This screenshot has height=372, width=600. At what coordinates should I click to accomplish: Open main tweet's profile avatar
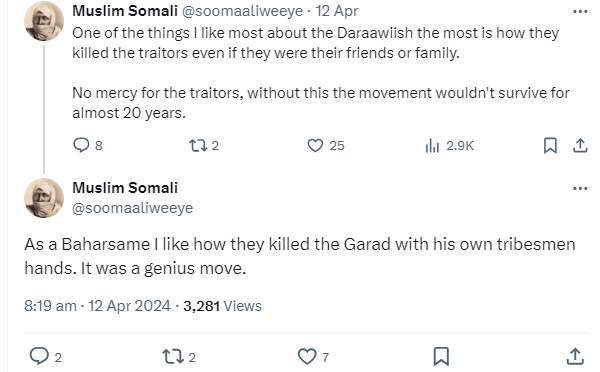coord(44,198)
